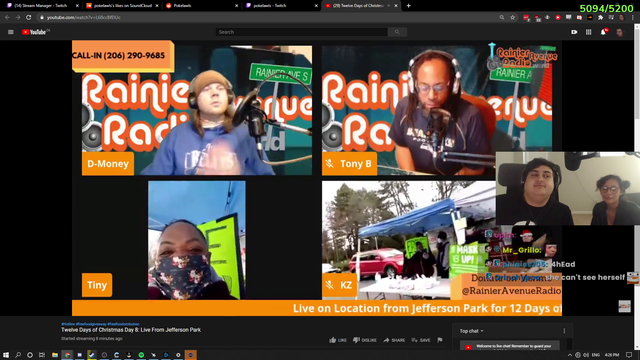Image resolution: width=640 pixels, height=360 pixels.
Task: Open the YouTube create video camera icon
Action: pyautogui.click(x=574, y=32)
